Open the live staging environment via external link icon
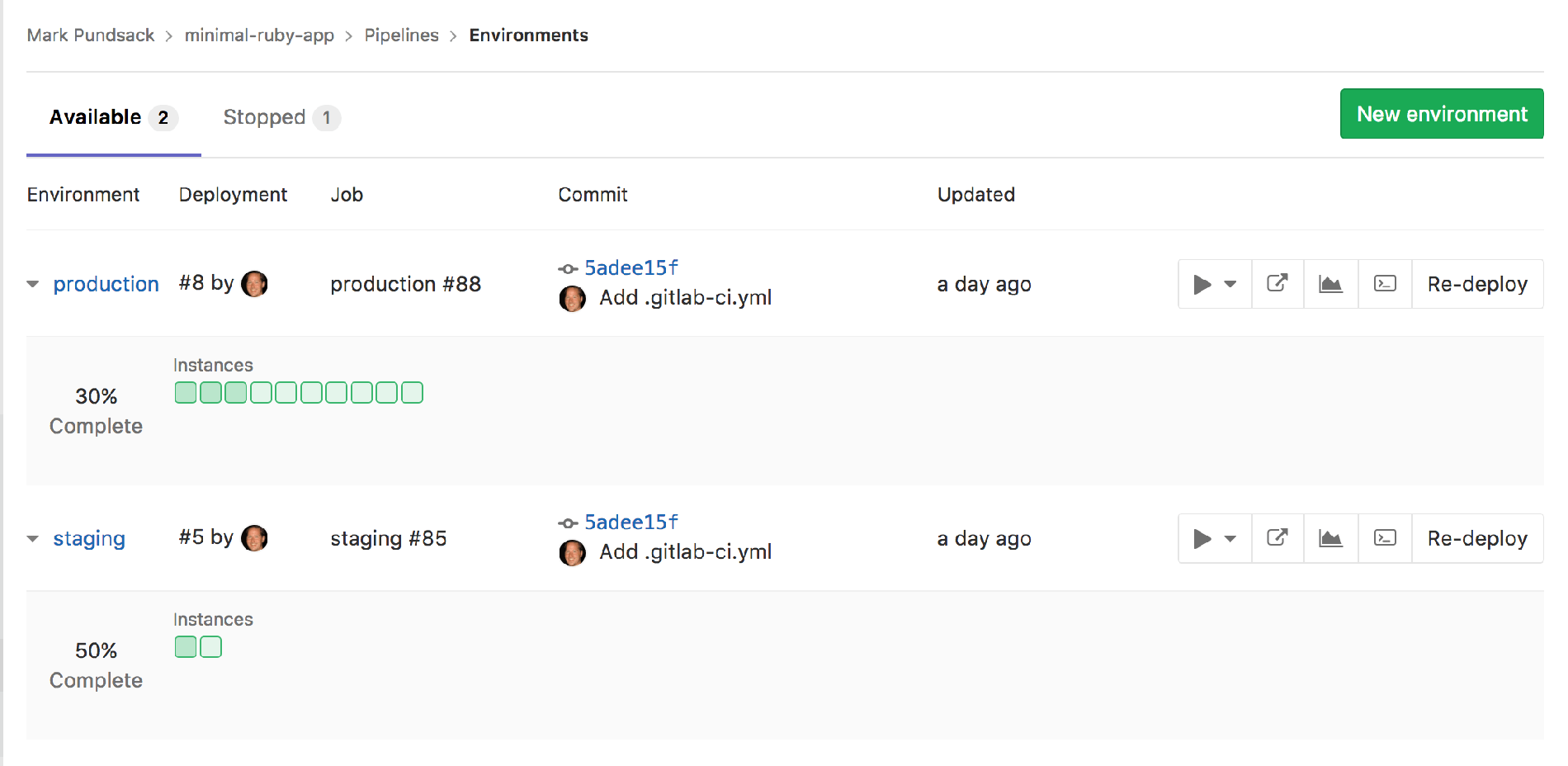1568x766 pixels. pos(1277,538)
